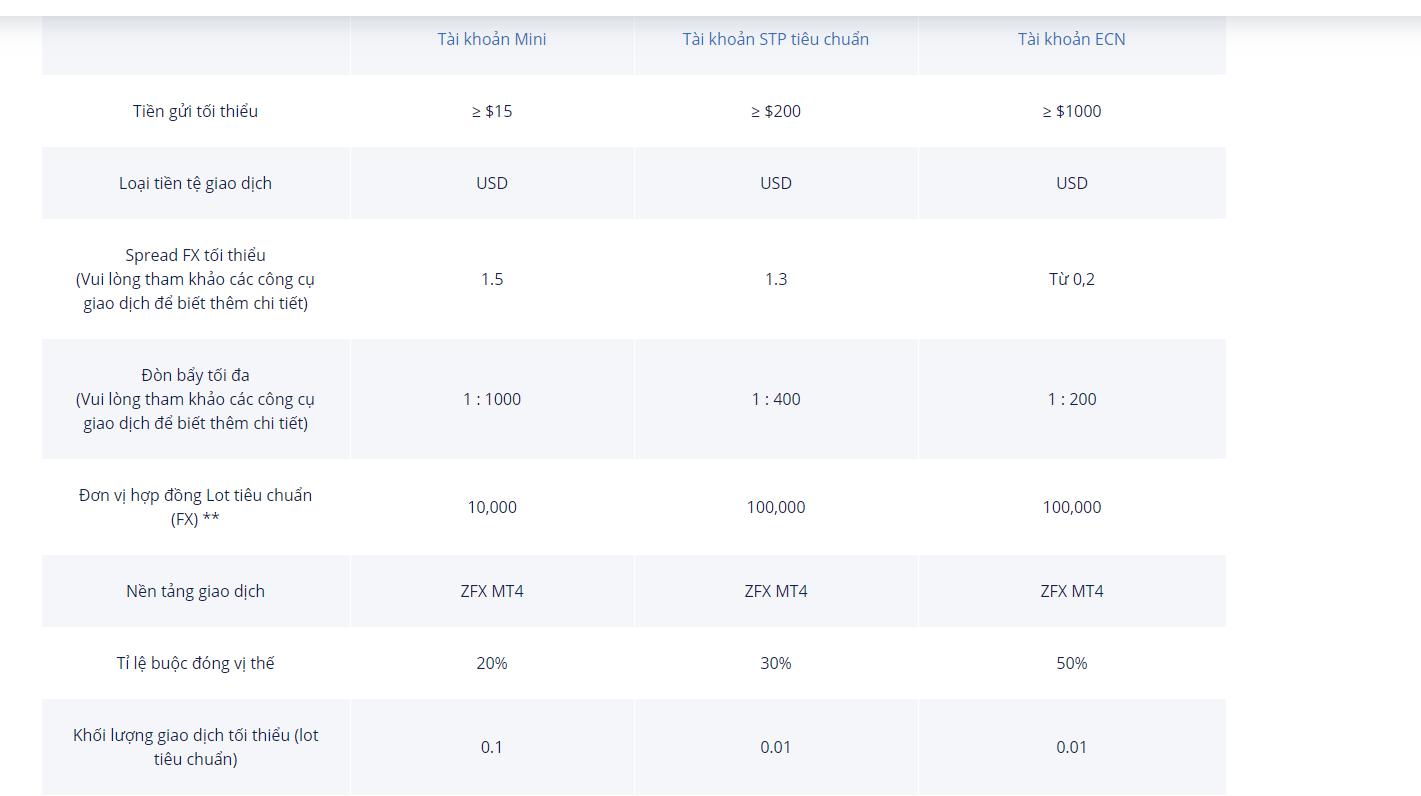The image size is (1421, 796).
Task: Click the 'Từ 0,2' spread value
Action: coord(1072,279)
